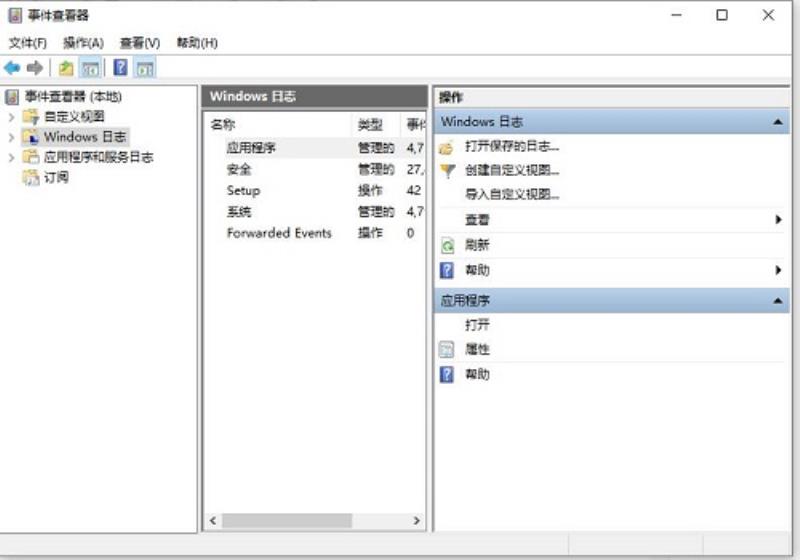Select the 订阅 tree item
The height and width of the screenshot is (560, 800).
coord(56,177)
